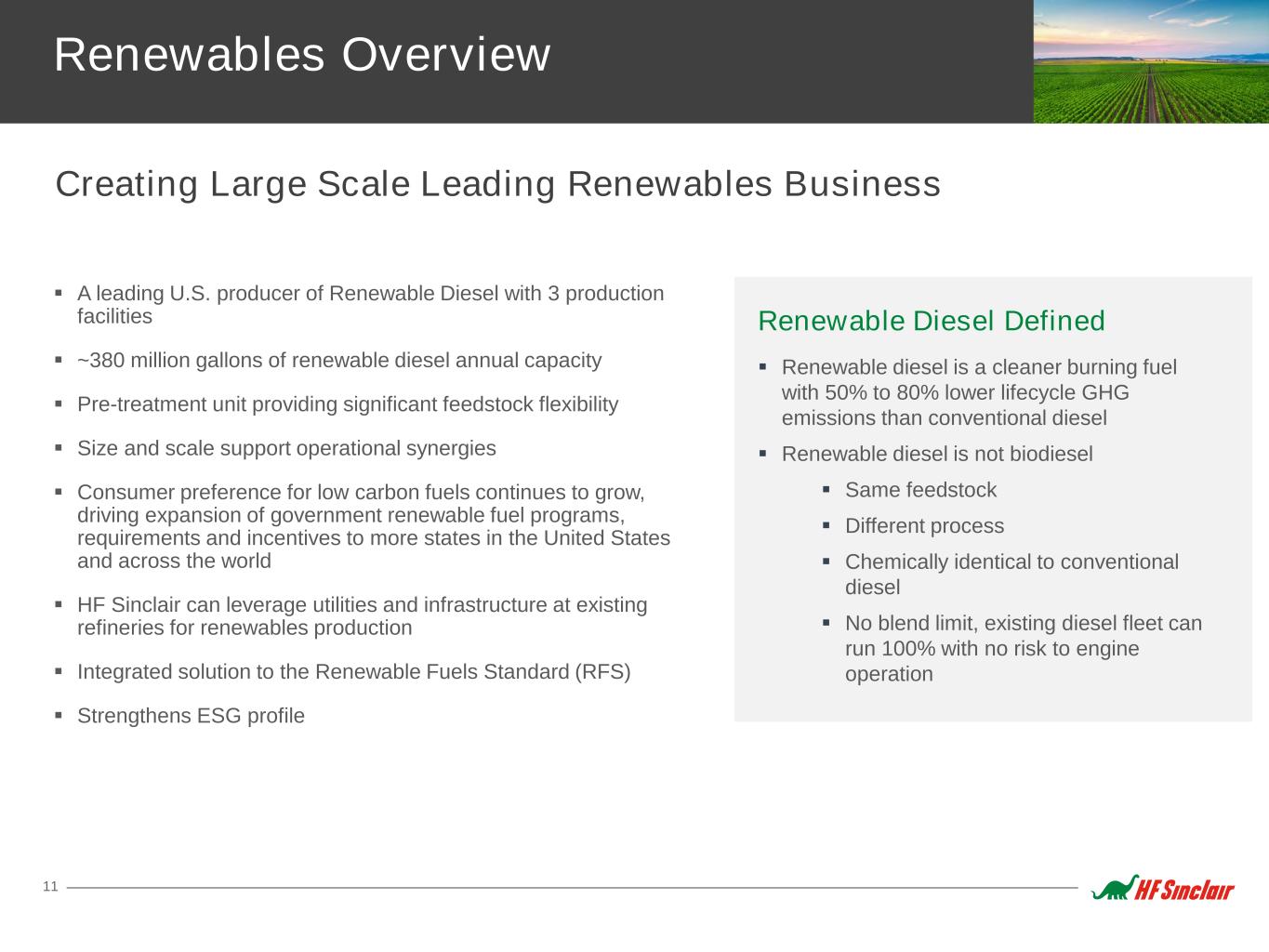Click the 'Renewable Diesel Defined' green heading

click(x=931, y=321)
